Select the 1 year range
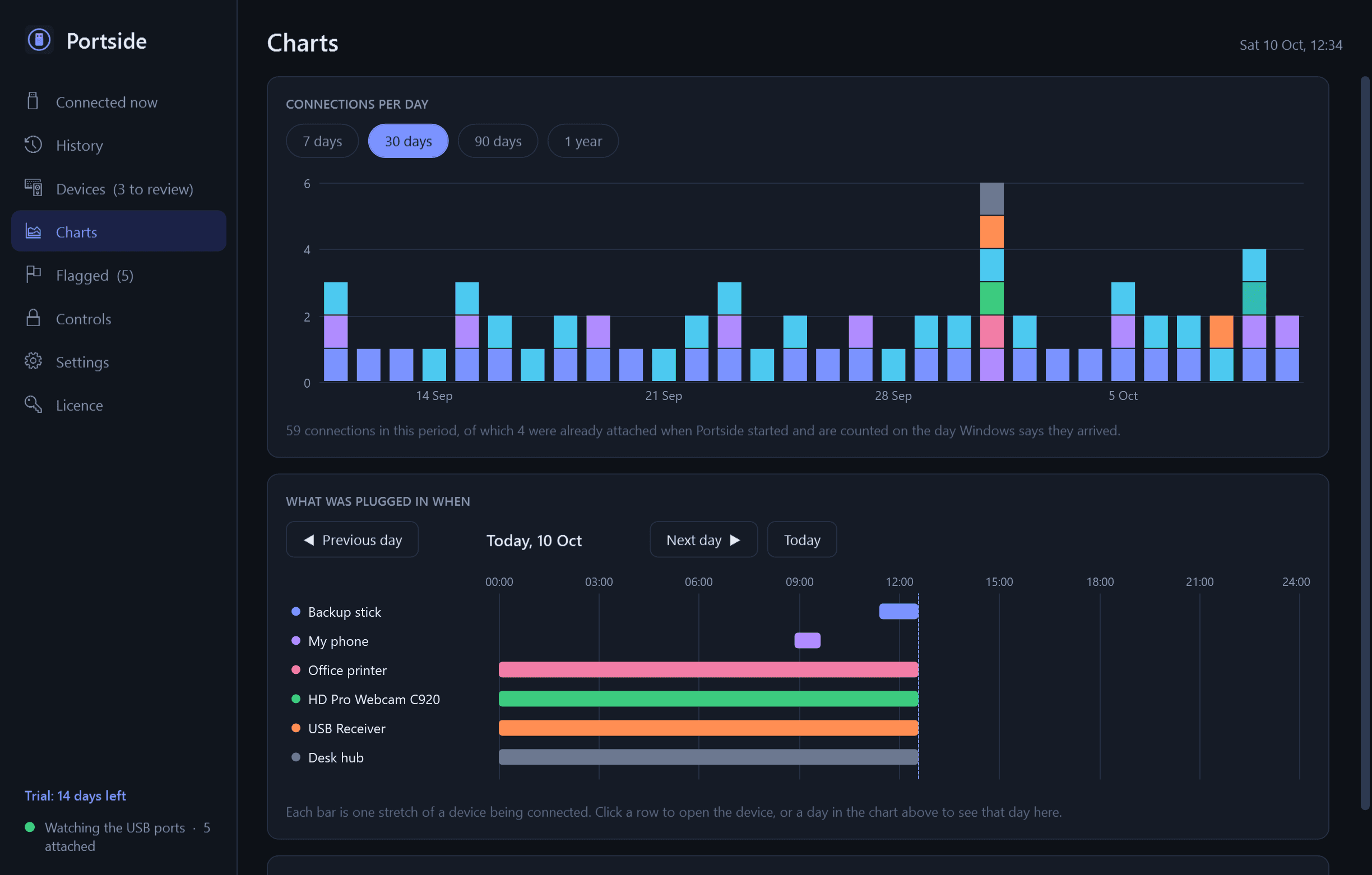This screenshot has height=875, width=1372. click(583, 141)
